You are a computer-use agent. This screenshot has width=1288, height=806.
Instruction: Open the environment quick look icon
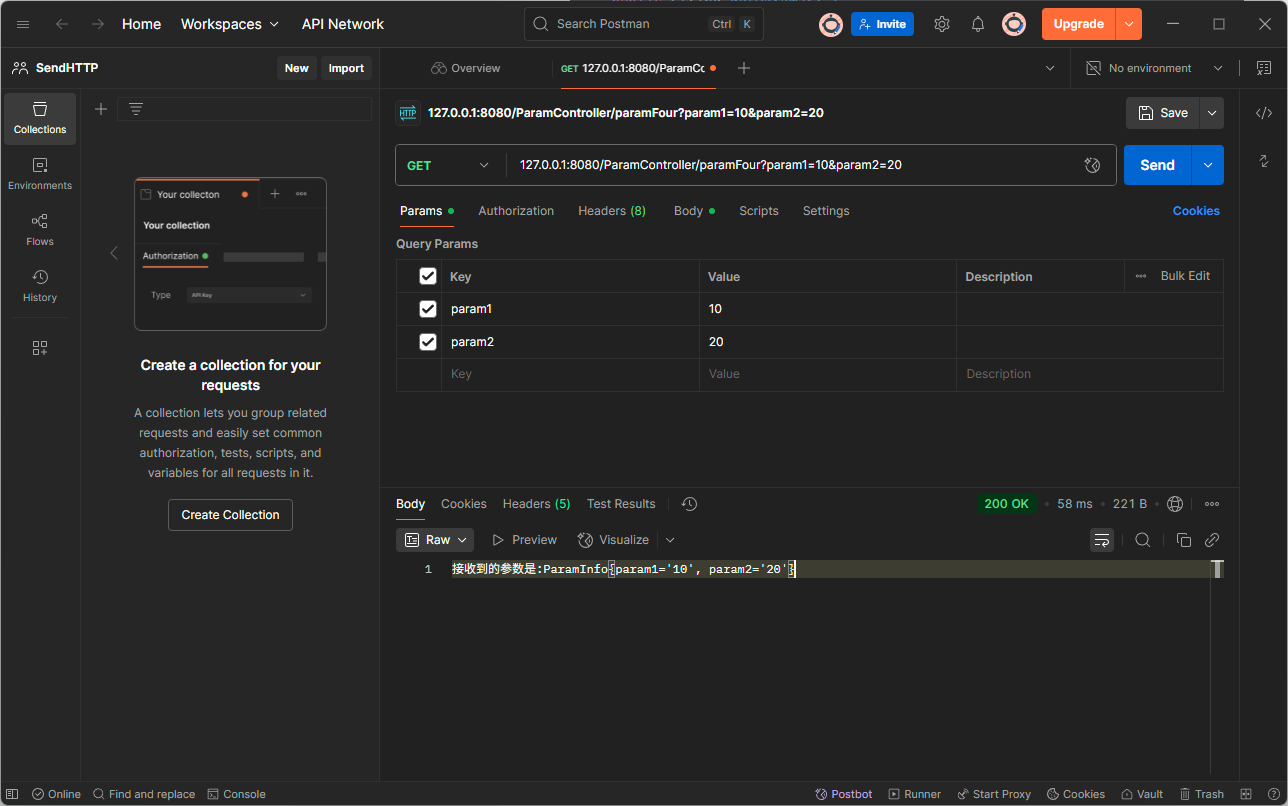[1263, 68]
